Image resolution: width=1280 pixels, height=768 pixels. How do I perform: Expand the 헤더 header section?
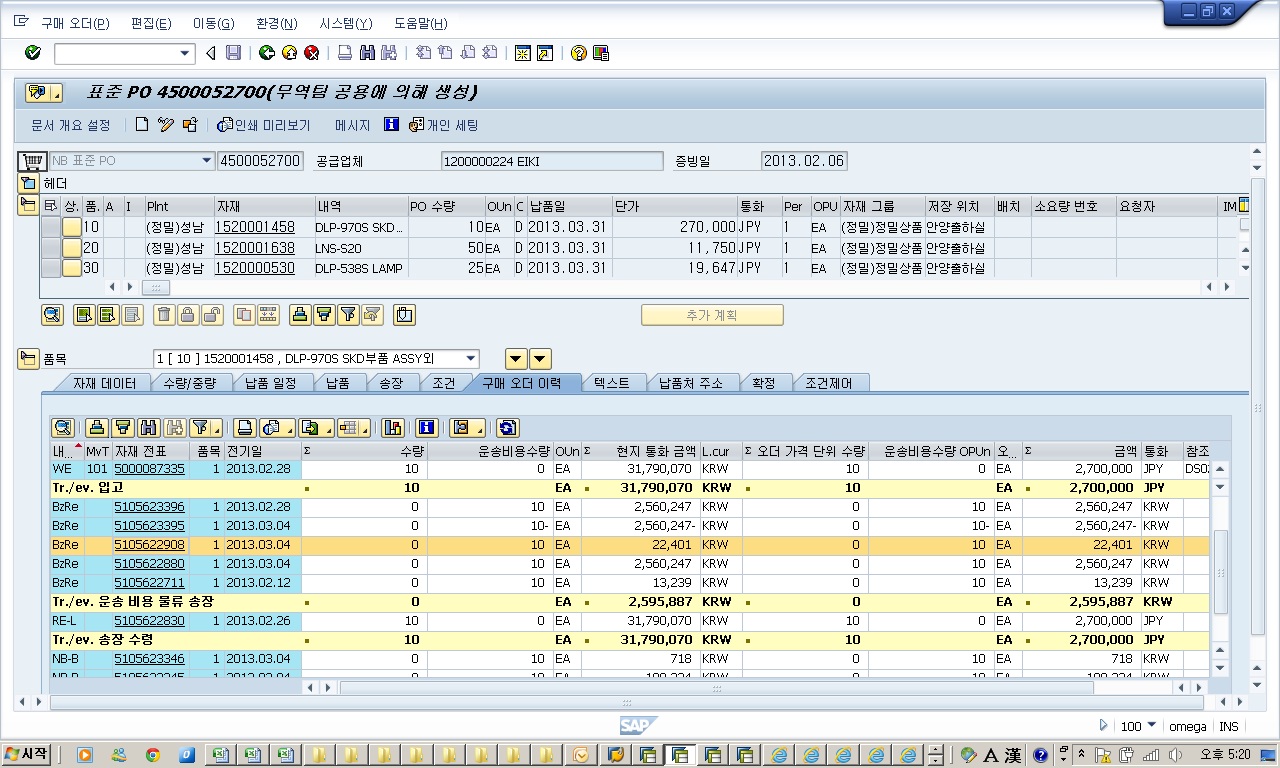28,183
